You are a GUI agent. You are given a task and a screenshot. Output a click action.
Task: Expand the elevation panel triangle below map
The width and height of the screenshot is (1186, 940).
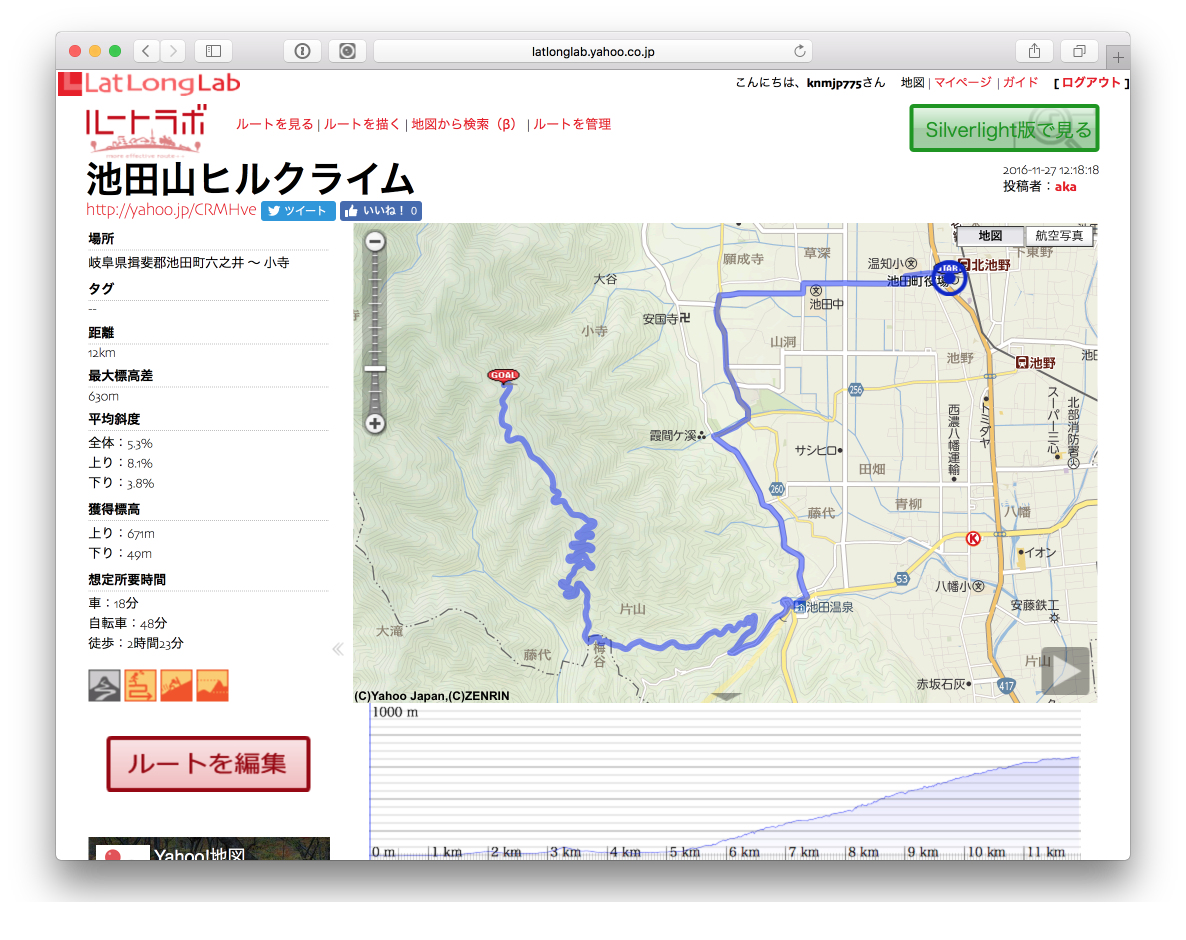tap(726, 697)
